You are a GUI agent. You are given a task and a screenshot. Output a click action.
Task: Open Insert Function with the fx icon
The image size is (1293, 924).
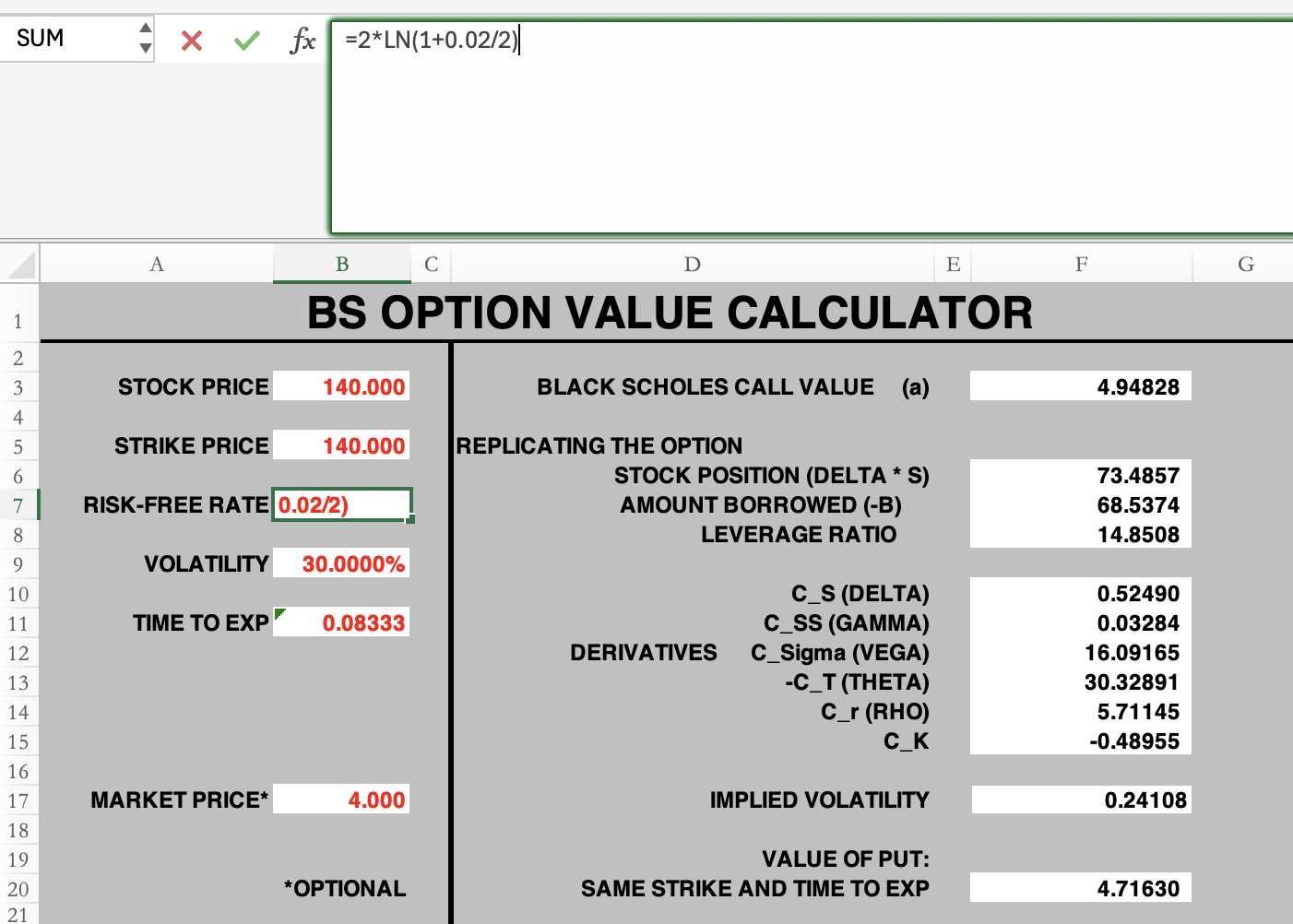302,39
